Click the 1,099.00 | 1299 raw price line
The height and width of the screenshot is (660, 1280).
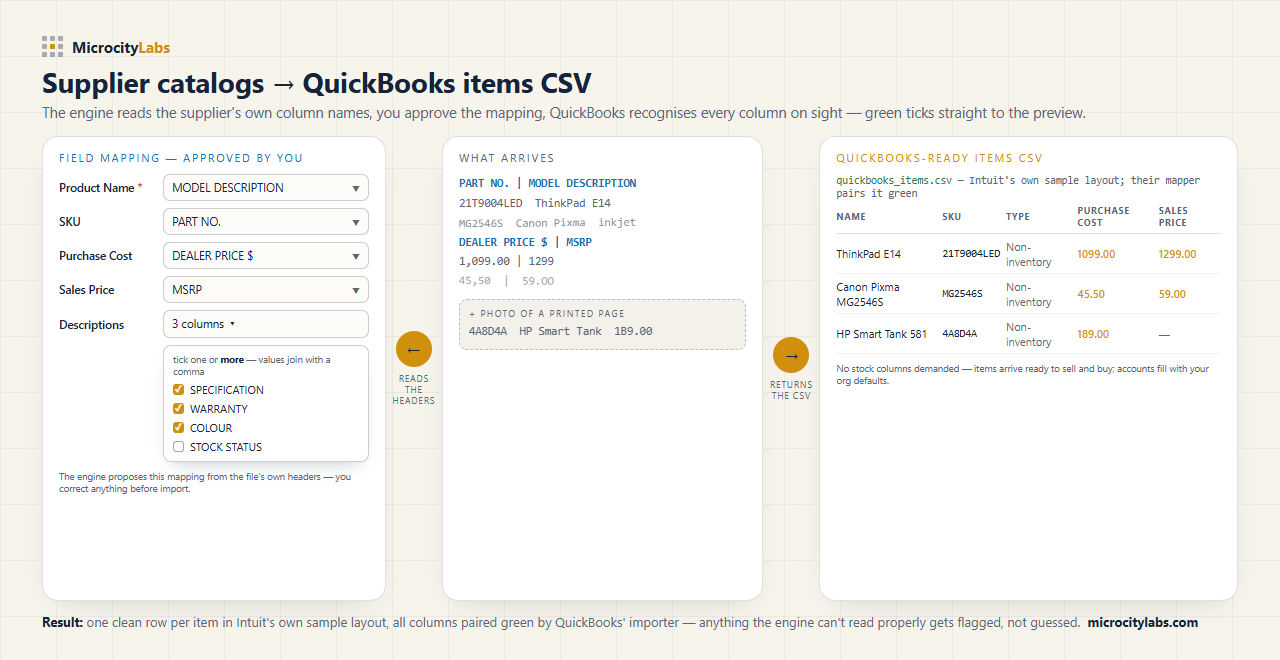[x=506, y=261]
